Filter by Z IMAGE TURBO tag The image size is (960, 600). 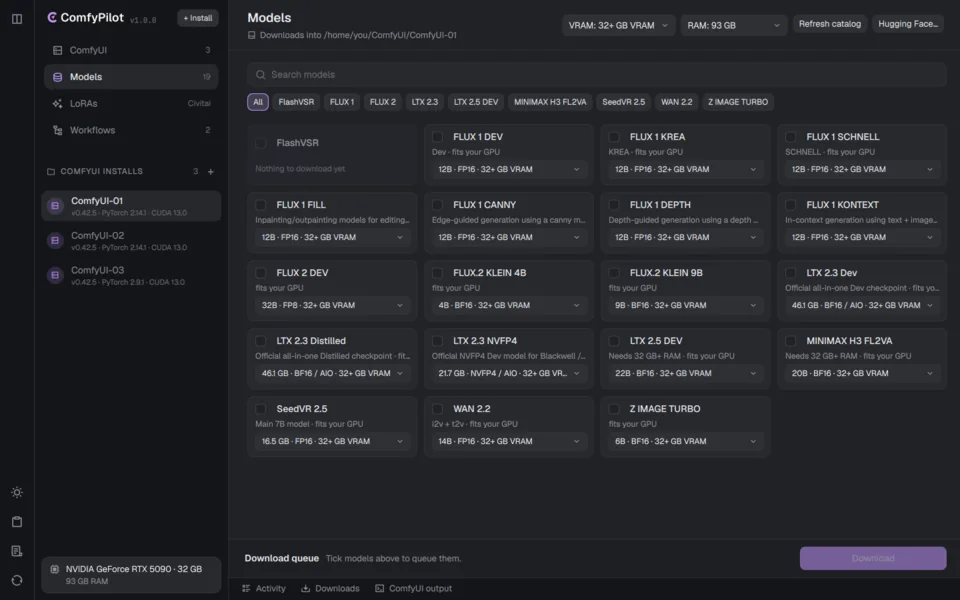[x=738, y=102]
